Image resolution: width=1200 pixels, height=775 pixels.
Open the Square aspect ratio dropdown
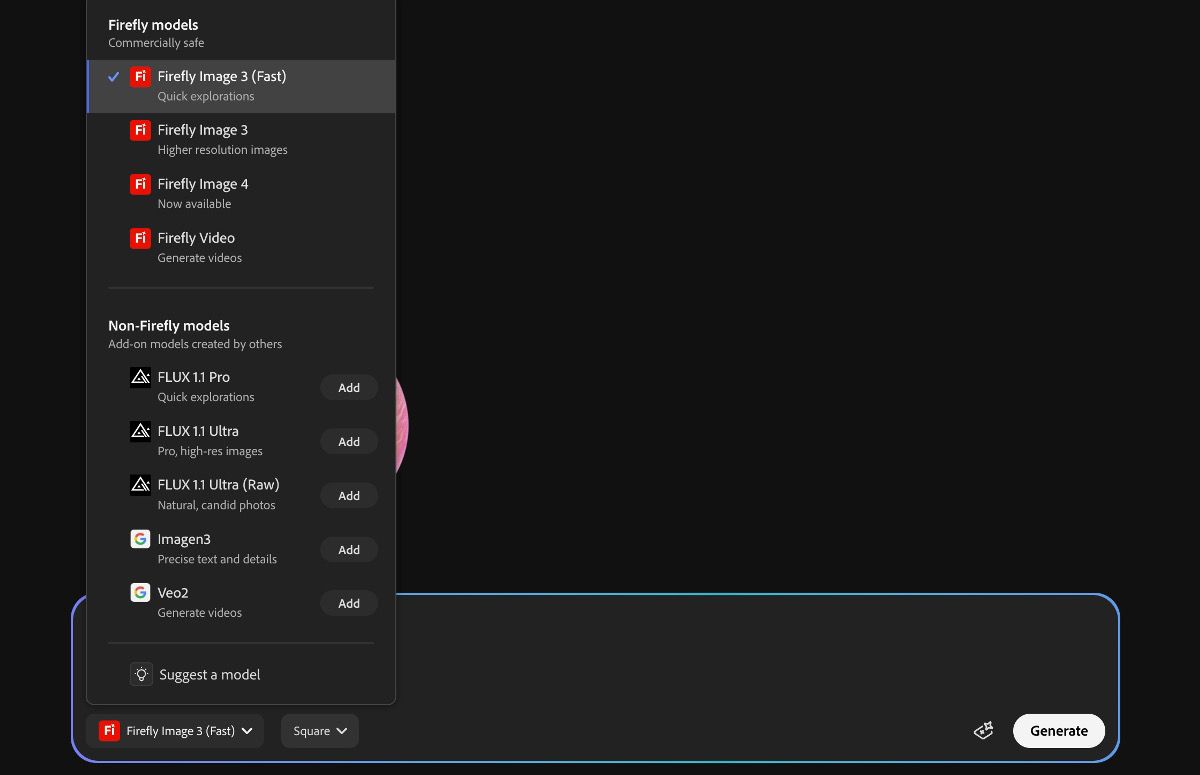point(320,731)
